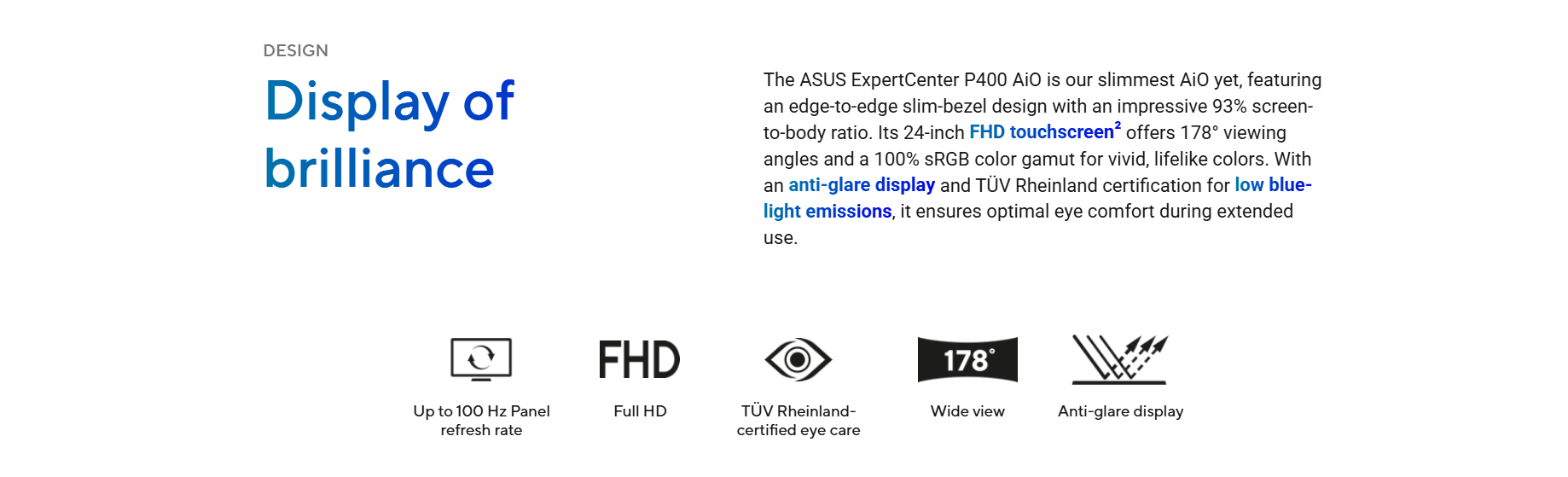1568x477 pixels.
Task: Click the refresh arrows inside the monitor icon
Action: (x=481, y=357)
